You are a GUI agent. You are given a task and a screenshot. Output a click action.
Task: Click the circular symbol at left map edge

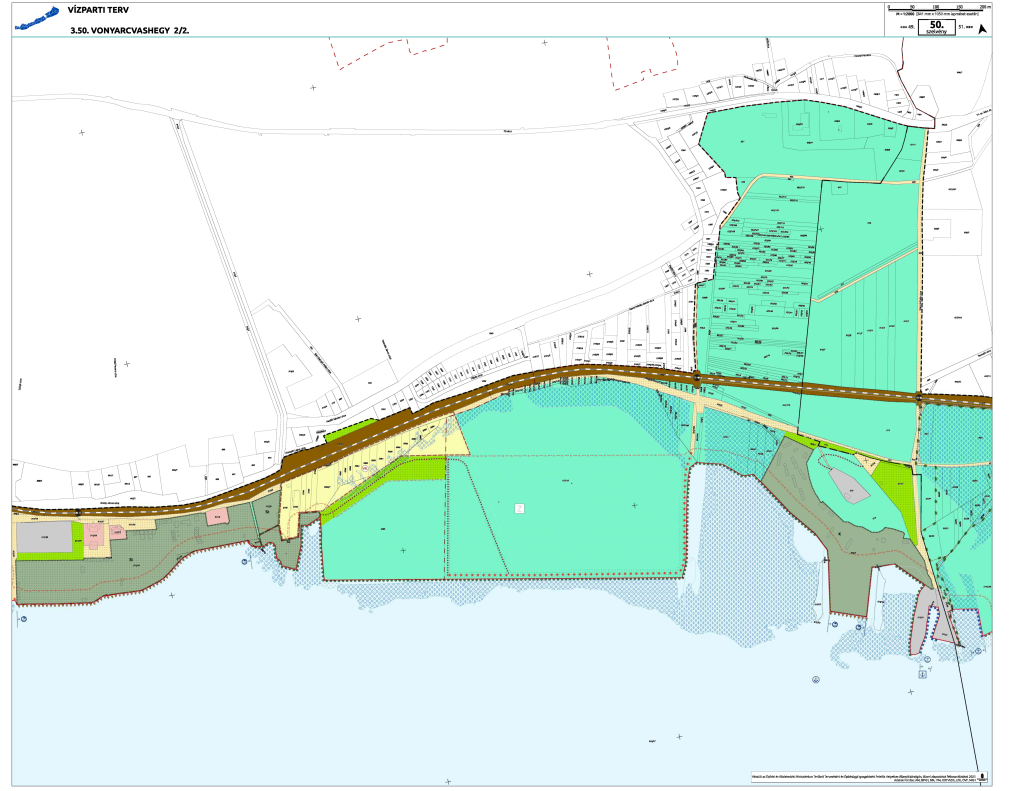(x=22, y=619)
